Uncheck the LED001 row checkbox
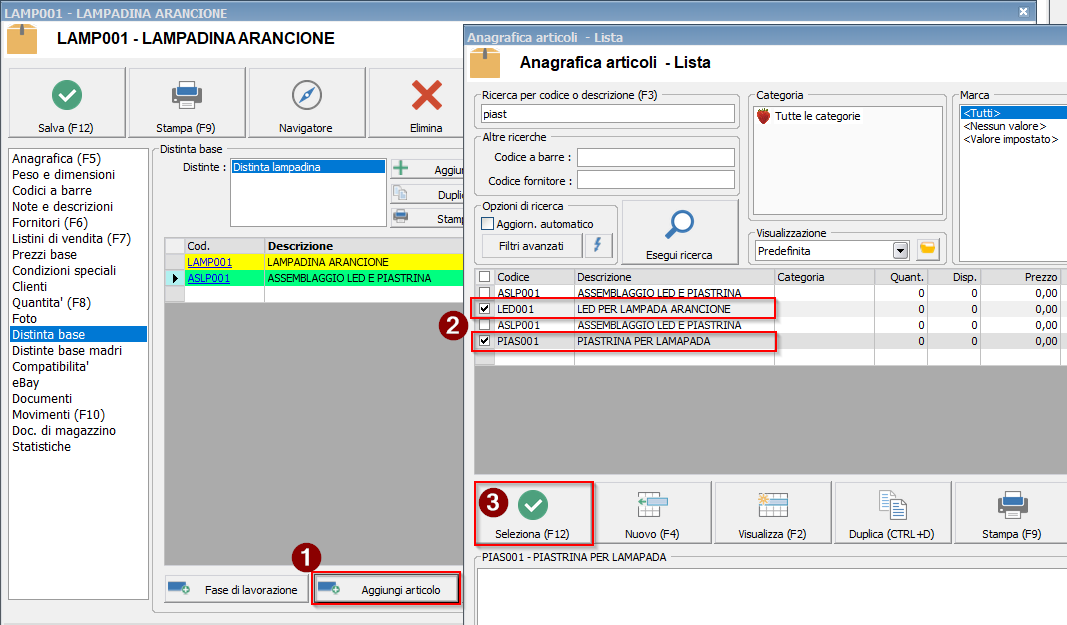This screenshot has height=625, width=1067. pyautogui.click(x=485, y=309)
